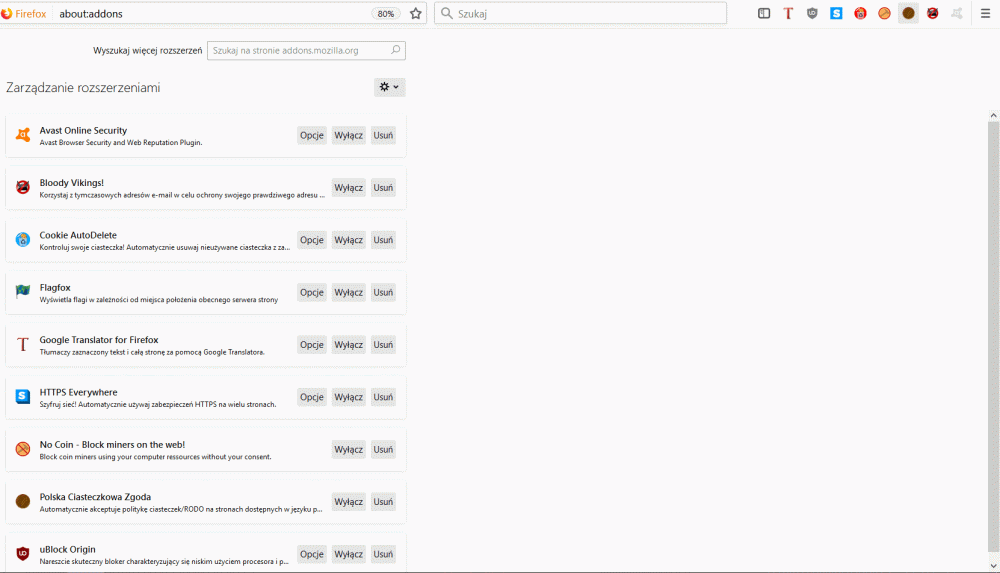Click the about:addons address bar
Viewport: 1000px width, 573px height.
(214, 13)
